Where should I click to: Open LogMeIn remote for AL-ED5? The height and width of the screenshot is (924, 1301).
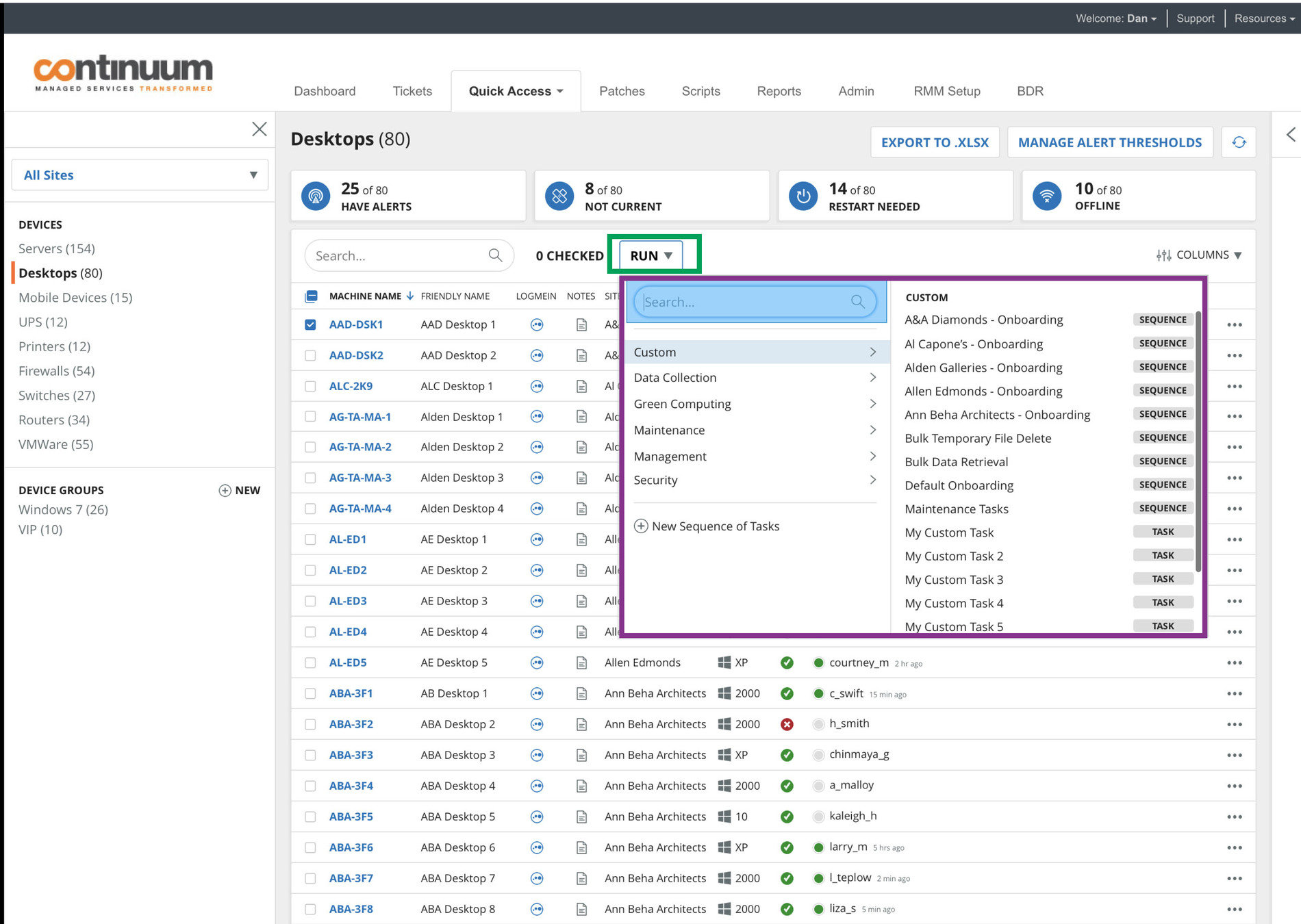click(537, 663)
